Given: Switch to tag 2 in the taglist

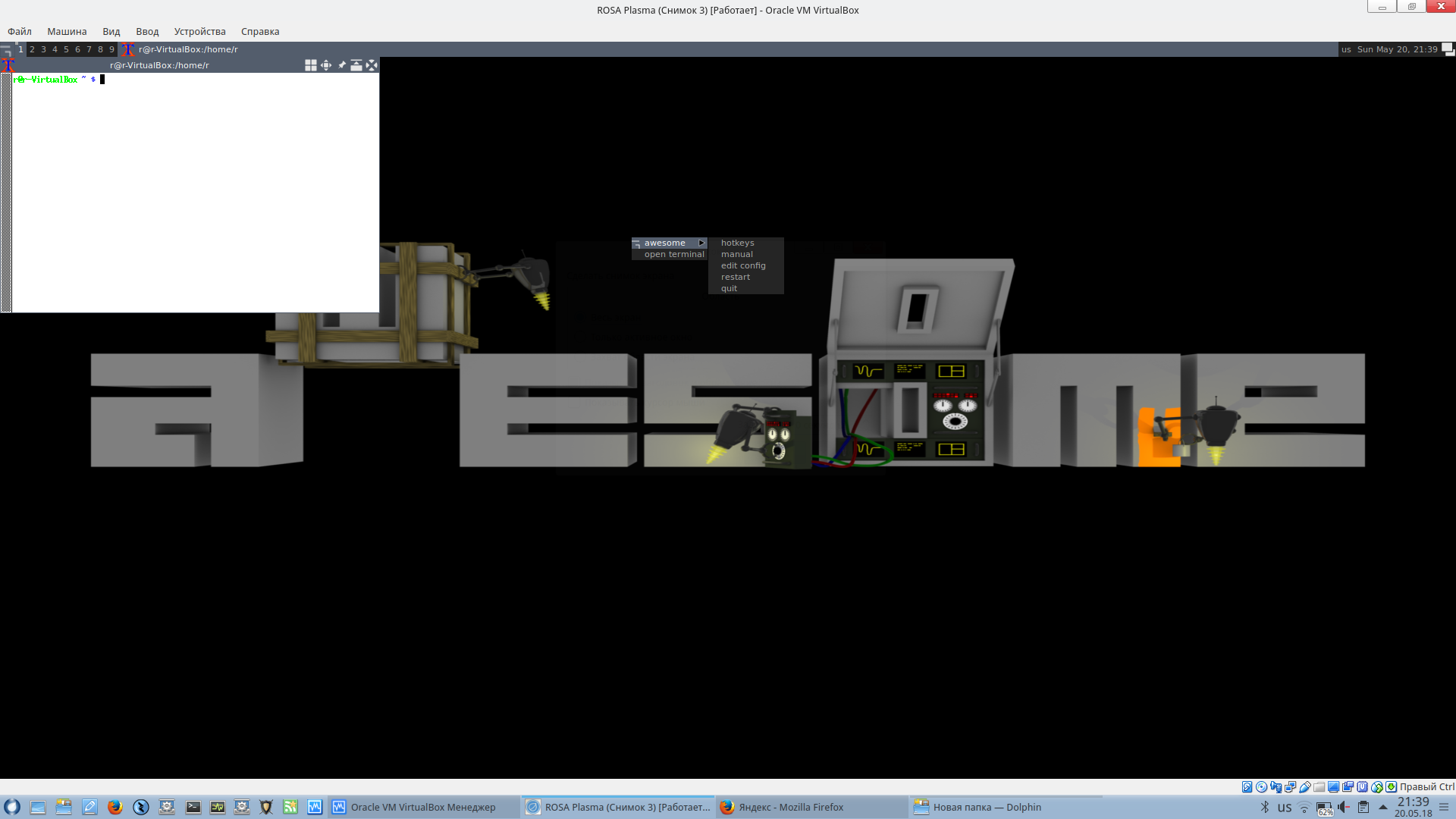Looking at the screenshot, I should [32, 49].
